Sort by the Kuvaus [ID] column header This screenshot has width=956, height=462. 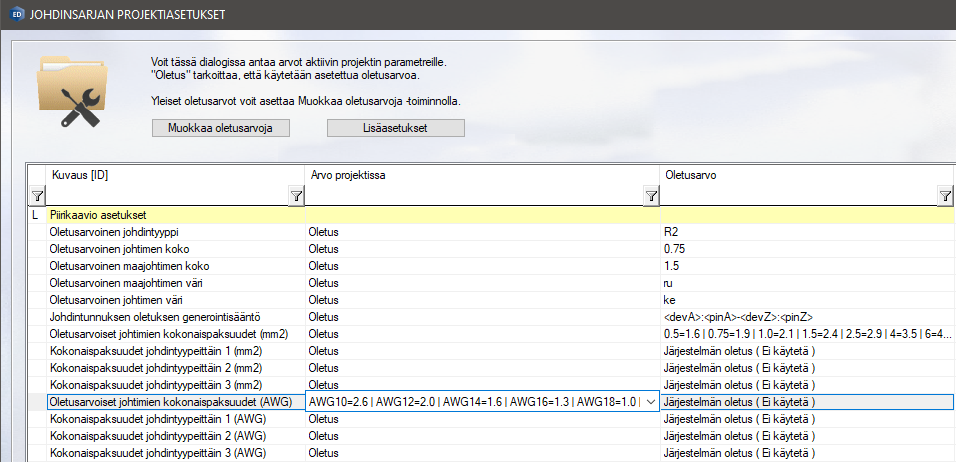(170, 175)
